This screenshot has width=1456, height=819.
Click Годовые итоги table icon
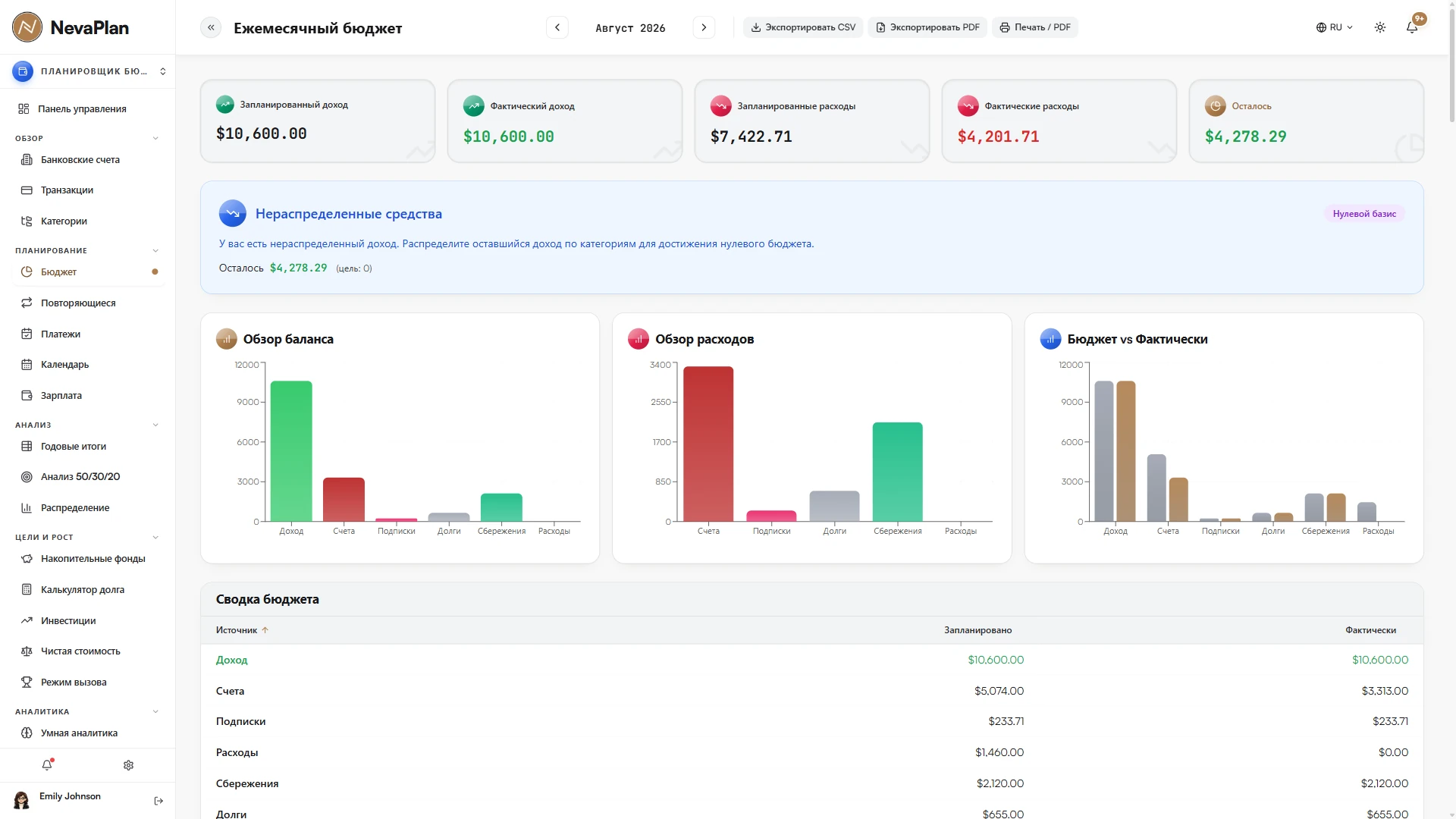pyautogui.click(x=27, y=446)
